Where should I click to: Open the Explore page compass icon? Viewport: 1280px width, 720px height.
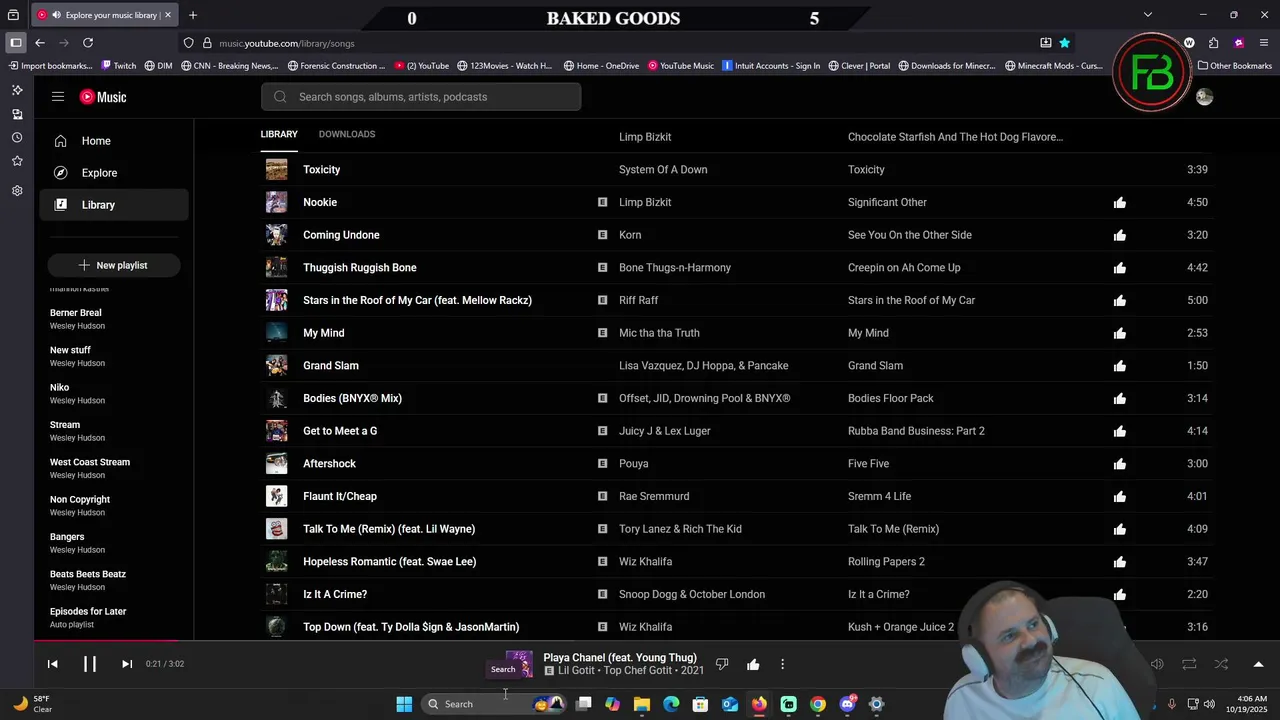click(61, 173)
